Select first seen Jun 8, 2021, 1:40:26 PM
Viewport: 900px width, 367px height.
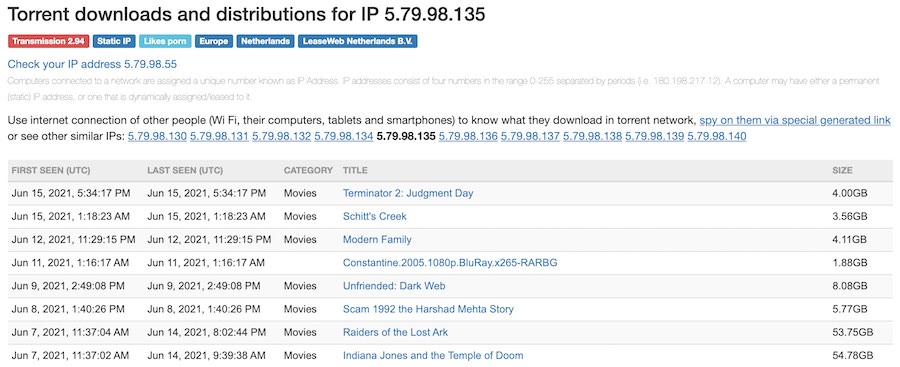click(x=68, y=309)
